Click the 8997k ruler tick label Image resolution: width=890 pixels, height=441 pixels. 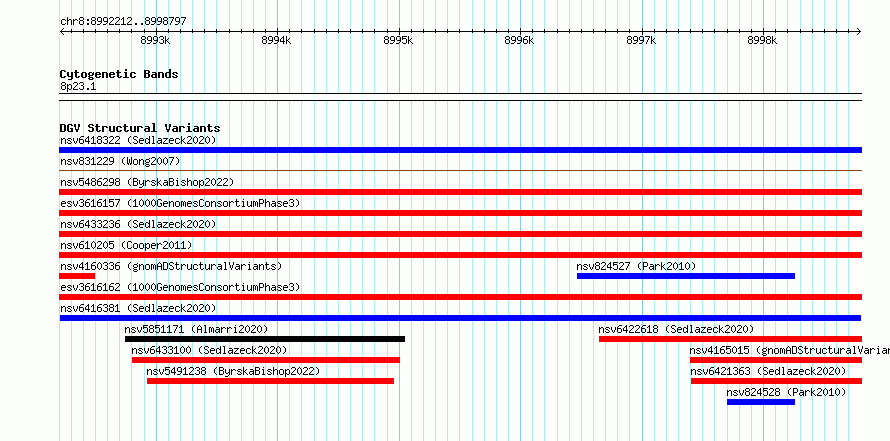641,40
